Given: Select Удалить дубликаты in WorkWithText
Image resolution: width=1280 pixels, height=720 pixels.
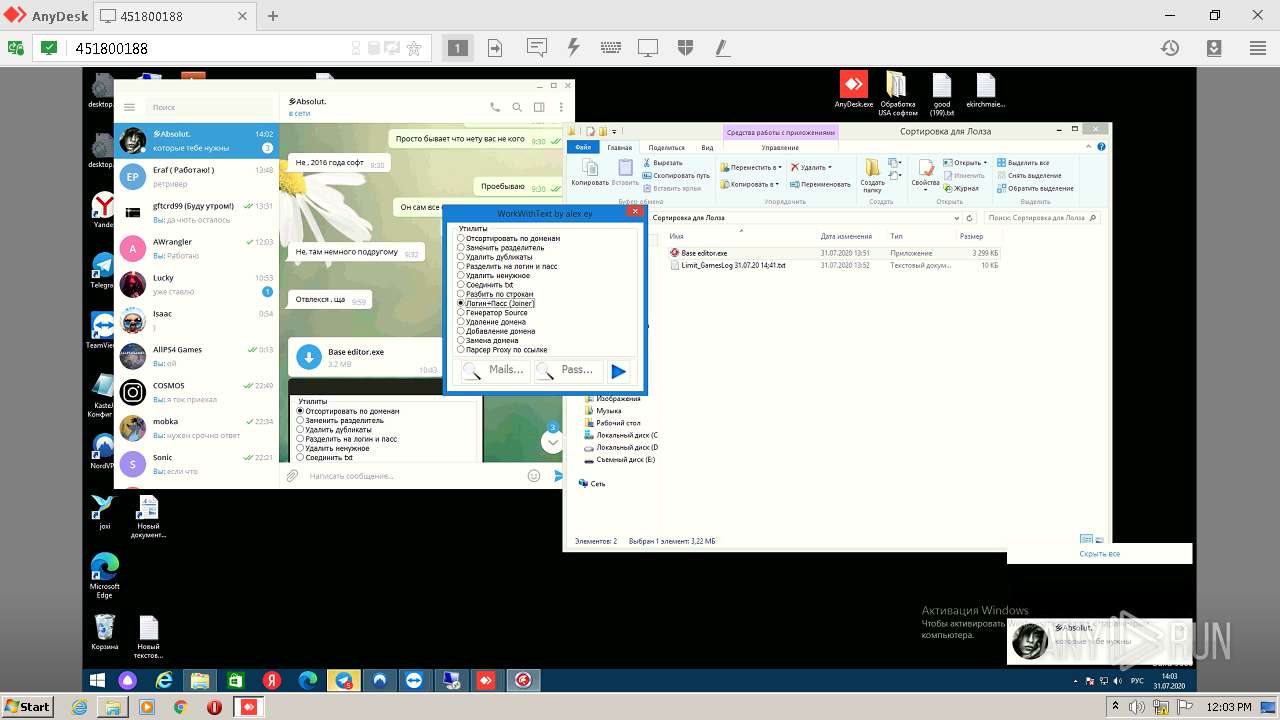Looking at the screenshot, I should 495,257.
